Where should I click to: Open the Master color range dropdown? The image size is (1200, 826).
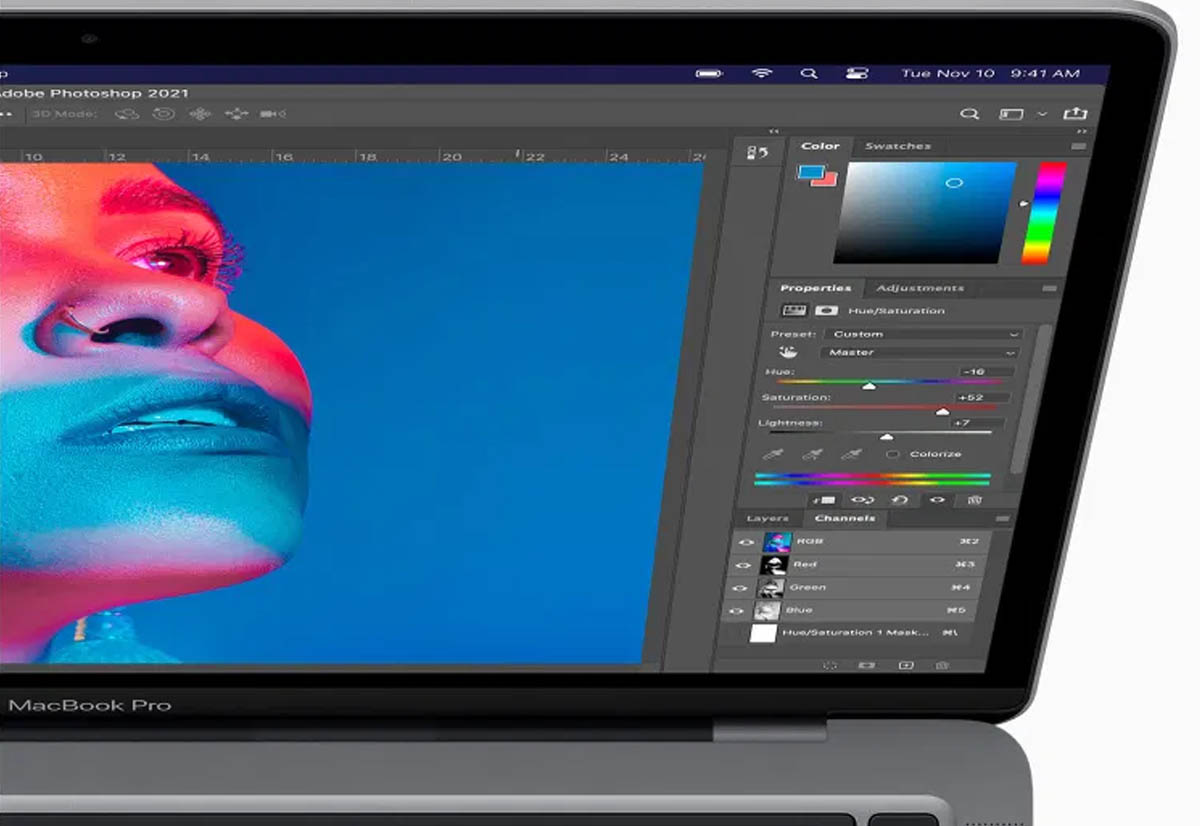click(920, 352)
